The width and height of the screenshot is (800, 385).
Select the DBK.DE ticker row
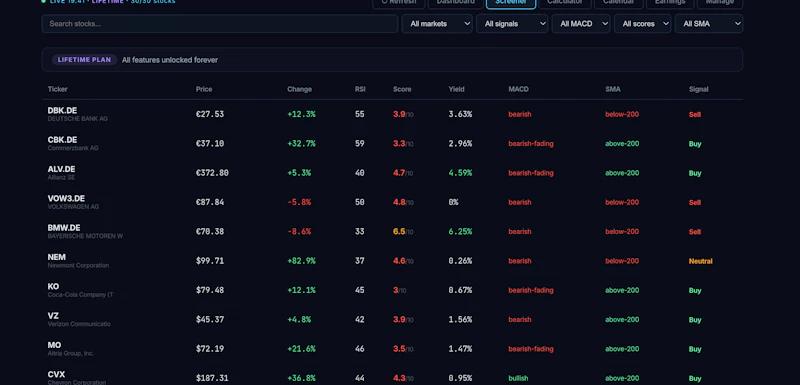point(392,114)
